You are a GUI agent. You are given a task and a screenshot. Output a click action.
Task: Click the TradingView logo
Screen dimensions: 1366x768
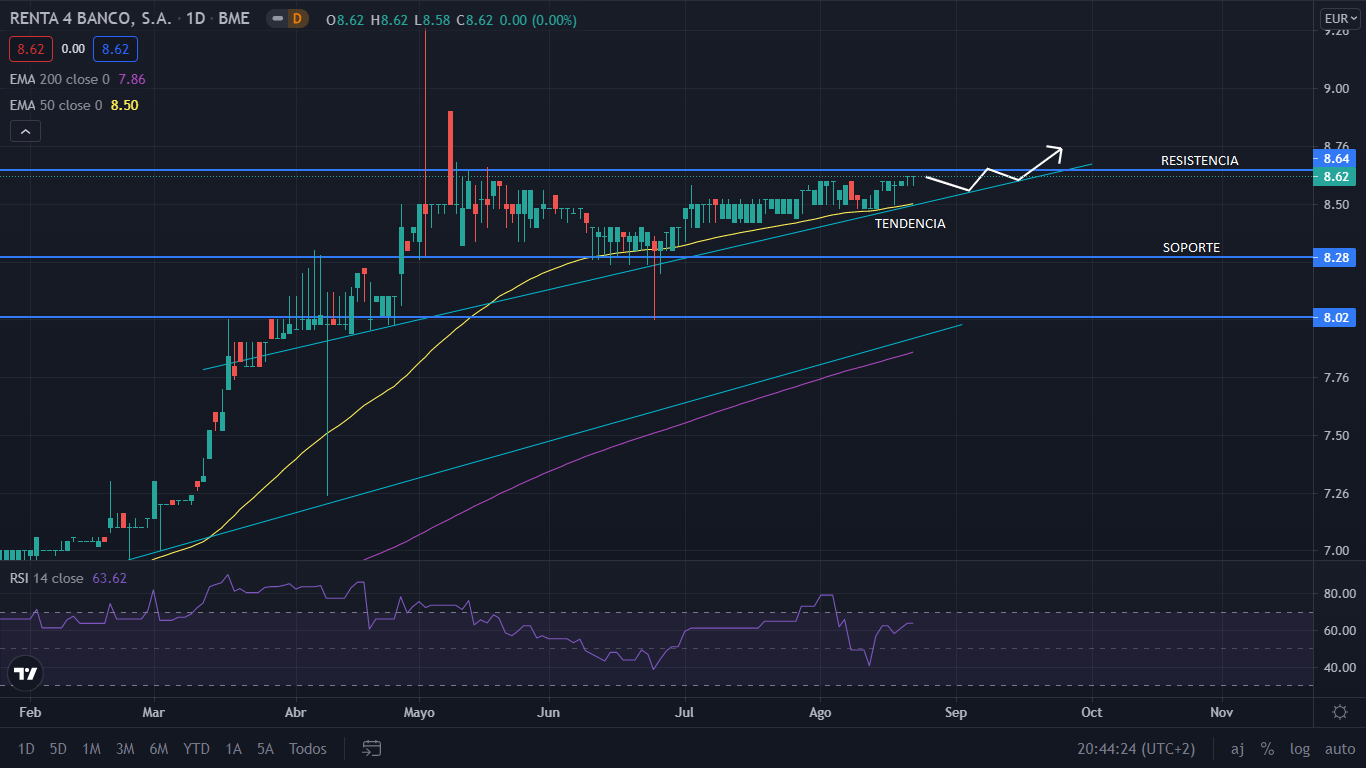[26, 673]
